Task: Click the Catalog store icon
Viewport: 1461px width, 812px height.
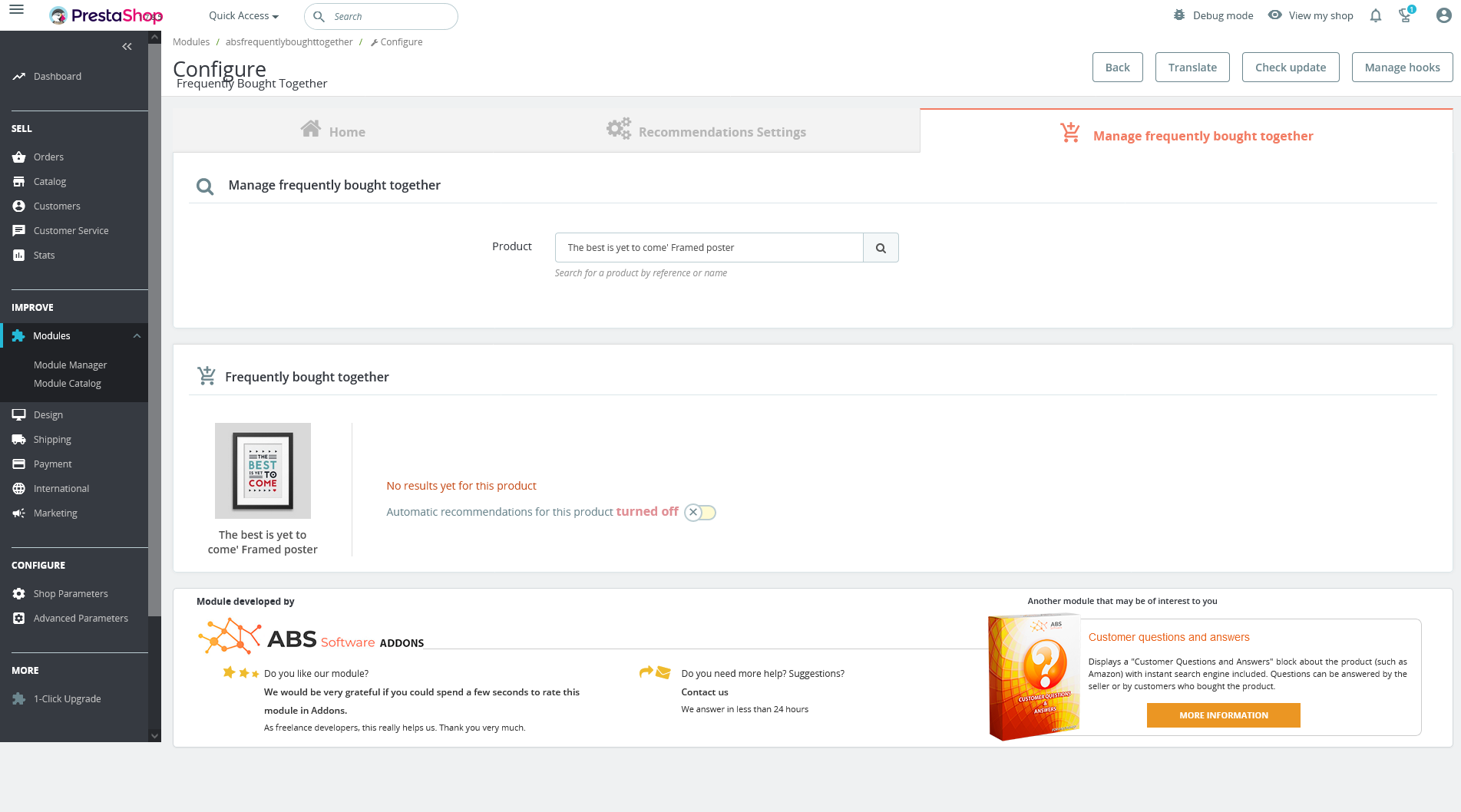Action: click(19, 182)
